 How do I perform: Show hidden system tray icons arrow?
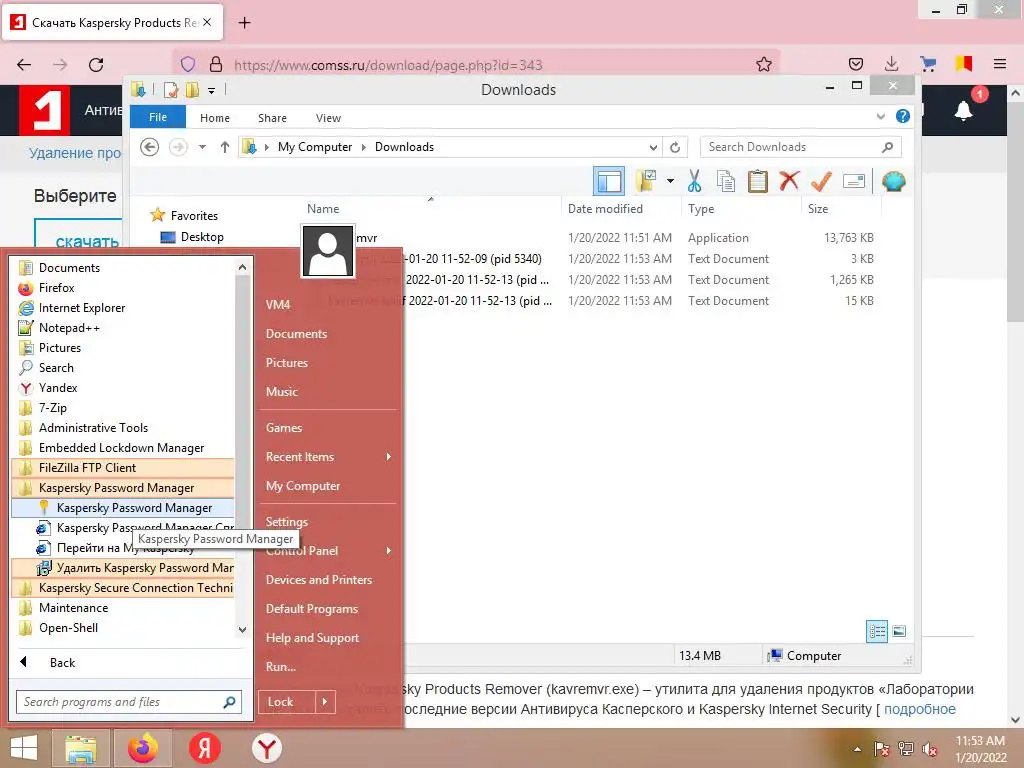pos(857,749)
